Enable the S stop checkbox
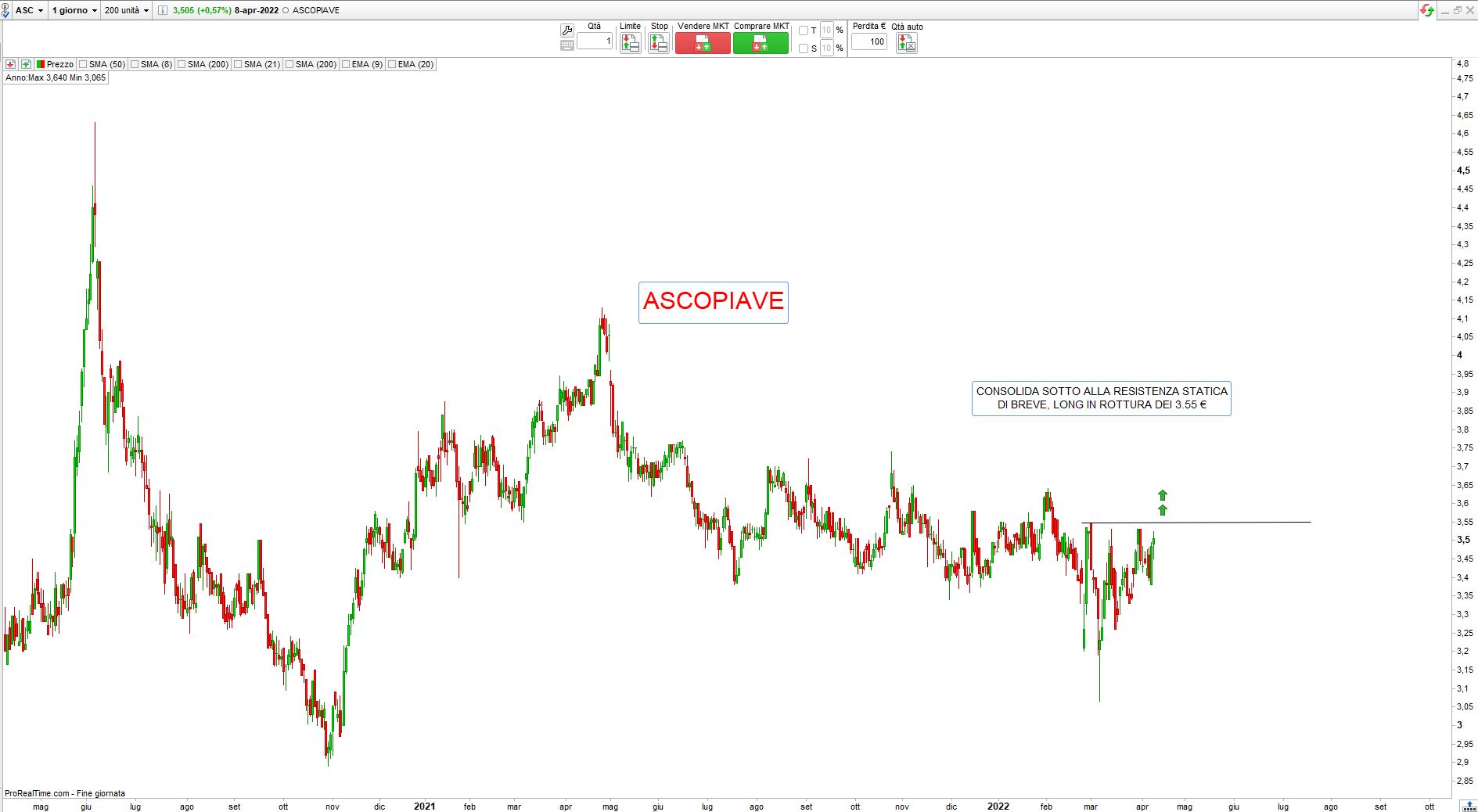 [804, 49]
